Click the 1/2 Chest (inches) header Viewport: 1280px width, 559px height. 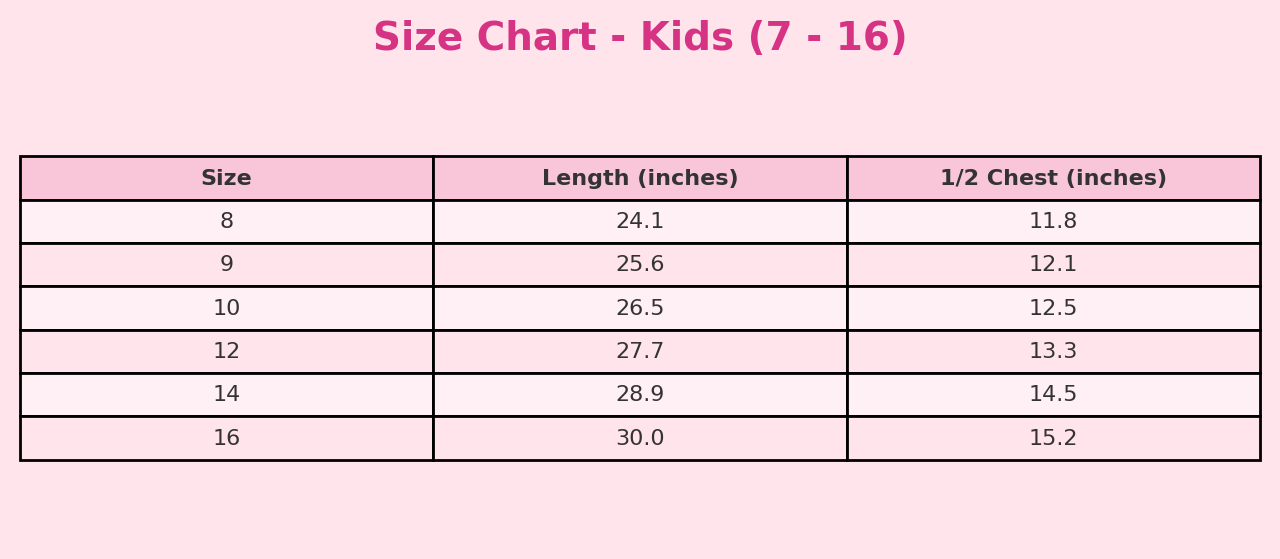coord(1053,179)
